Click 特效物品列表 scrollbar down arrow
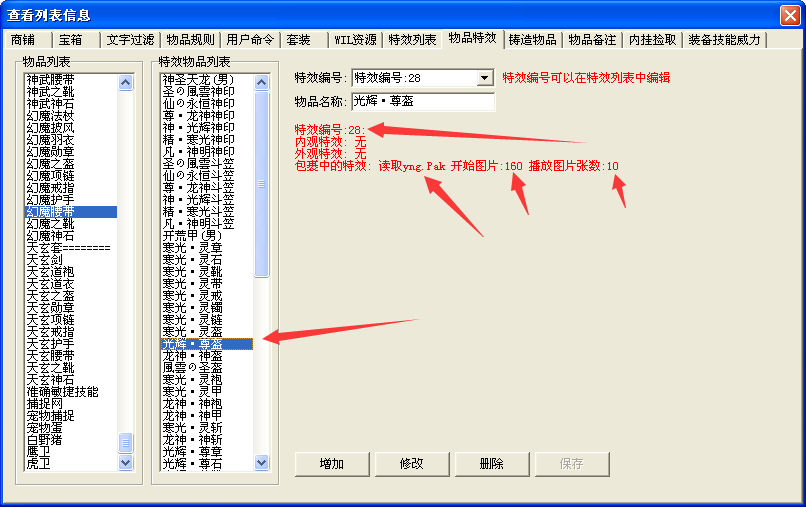Screen dimensions: 806x507 (x=262, y=462)
